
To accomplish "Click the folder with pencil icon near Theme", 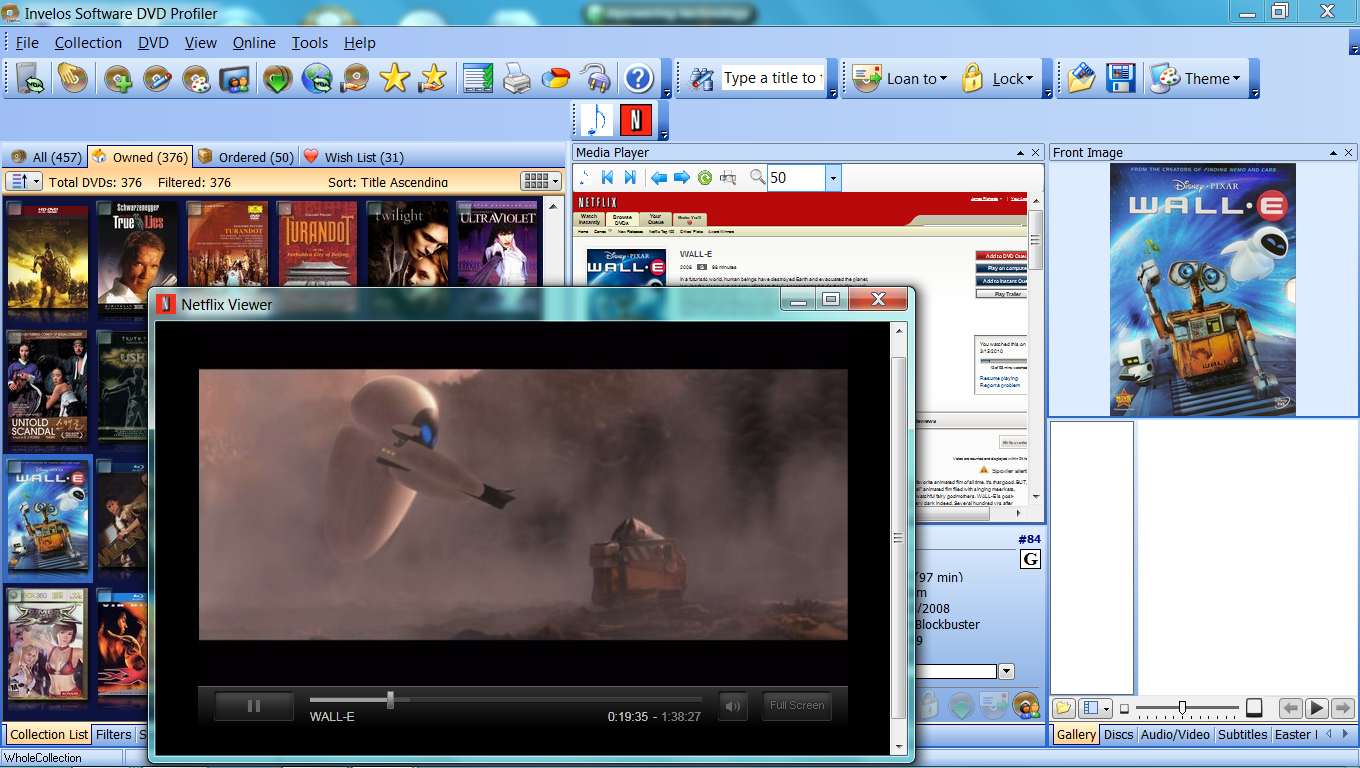I will [x=1081, y=78].
